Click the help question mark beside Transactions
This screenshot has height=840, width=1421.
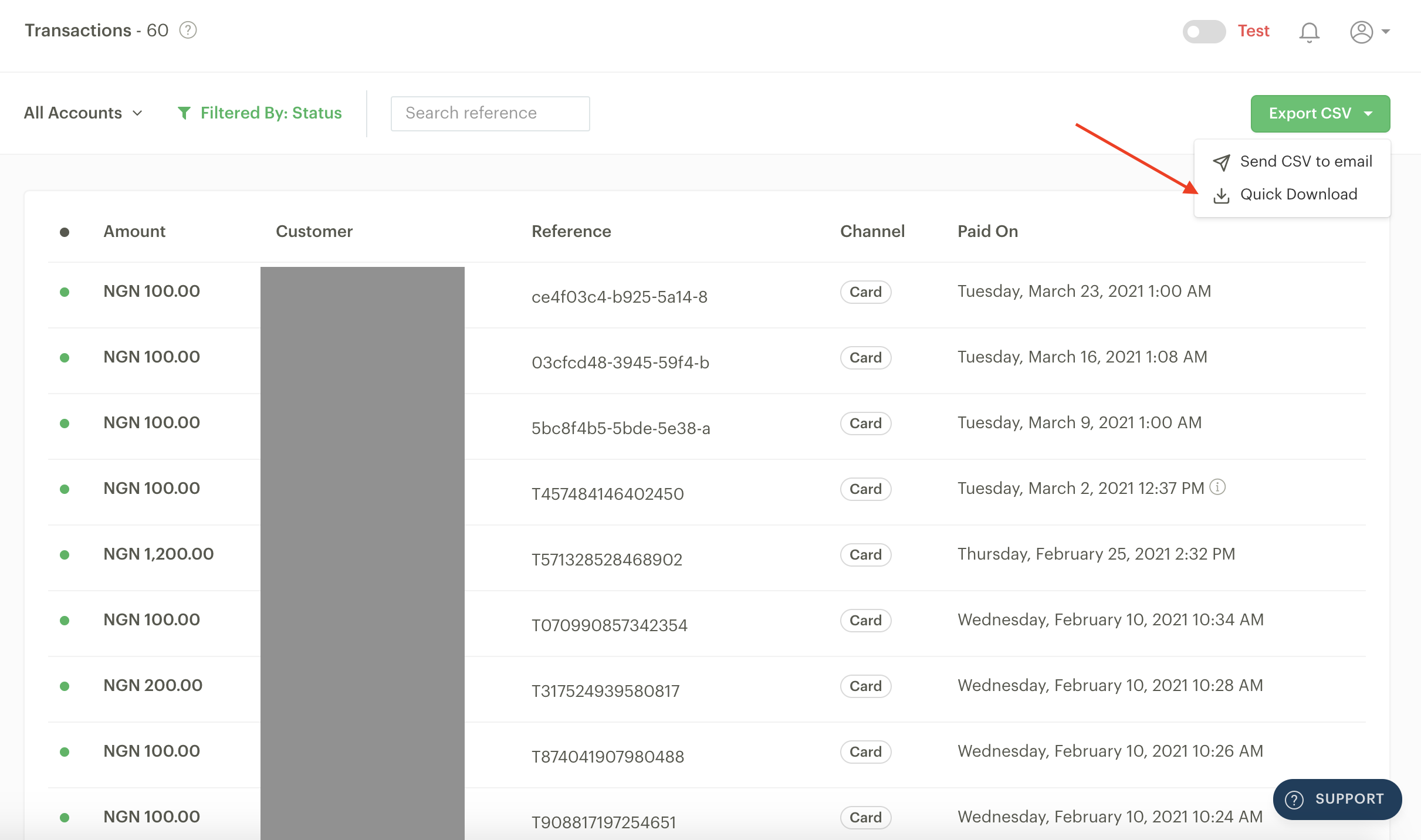click(x=188, y=30)
